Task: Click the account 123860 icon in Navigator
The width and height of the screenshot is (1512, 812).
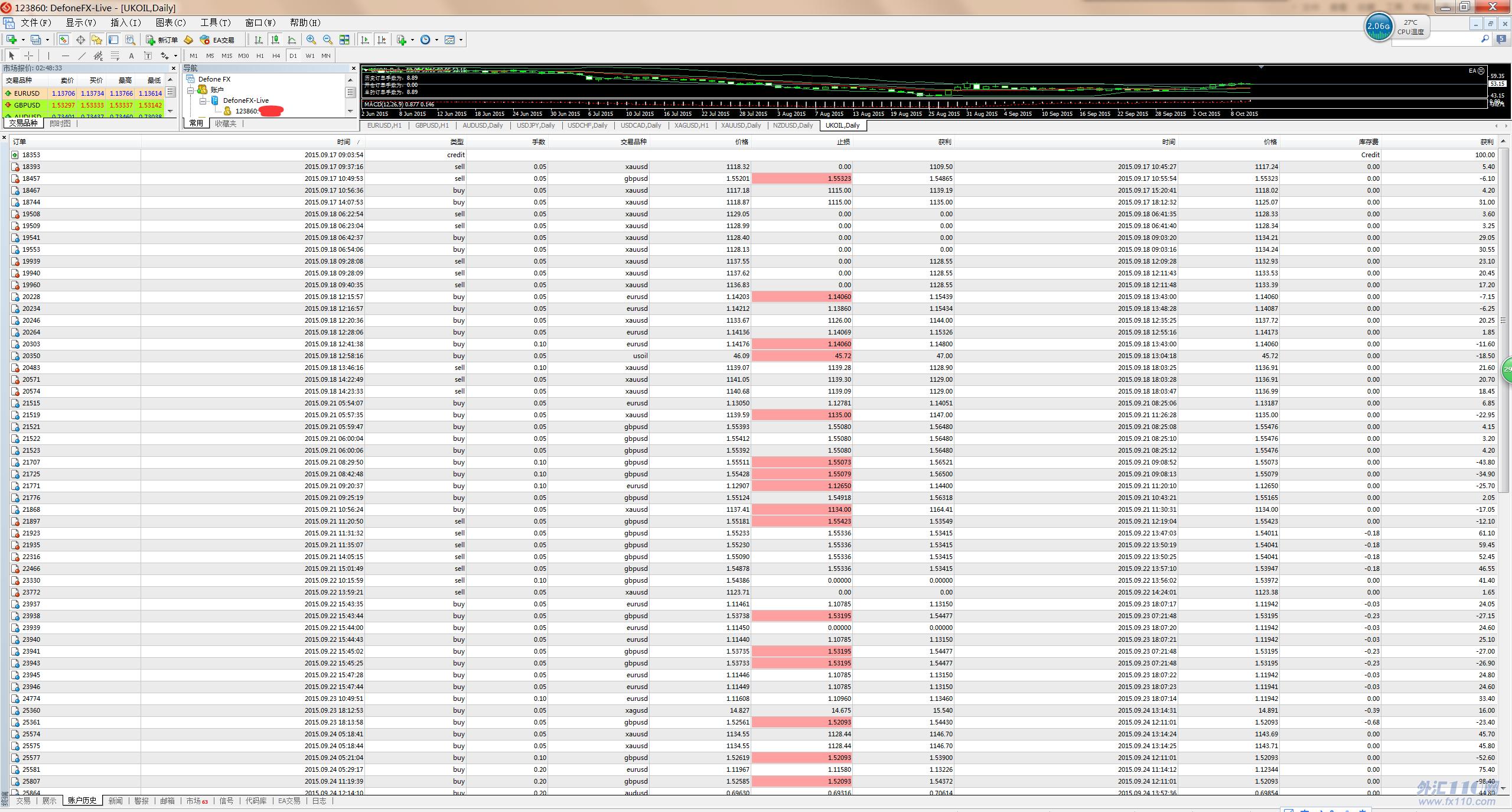Action: click(227, 111)
